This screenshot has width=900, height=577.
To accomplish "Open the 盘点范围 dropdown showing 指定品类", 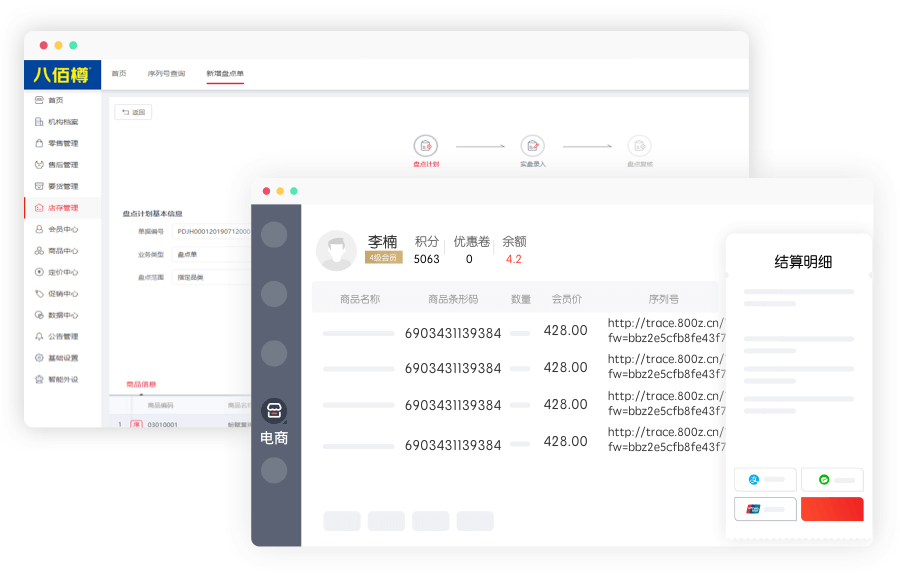I will coord(212,277).
